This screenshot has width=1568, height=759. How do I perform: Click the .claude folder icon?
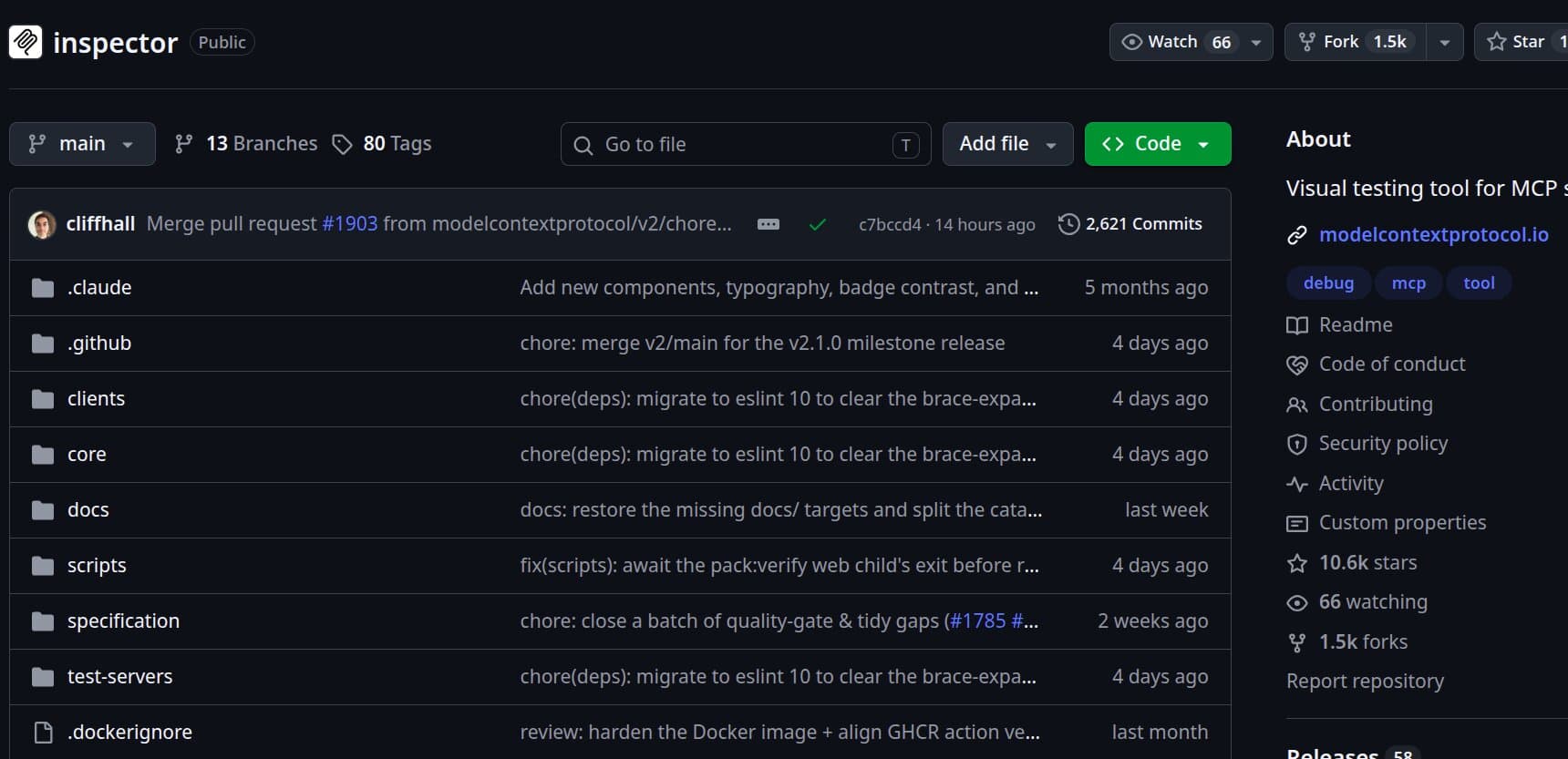(x=43, y=288)
